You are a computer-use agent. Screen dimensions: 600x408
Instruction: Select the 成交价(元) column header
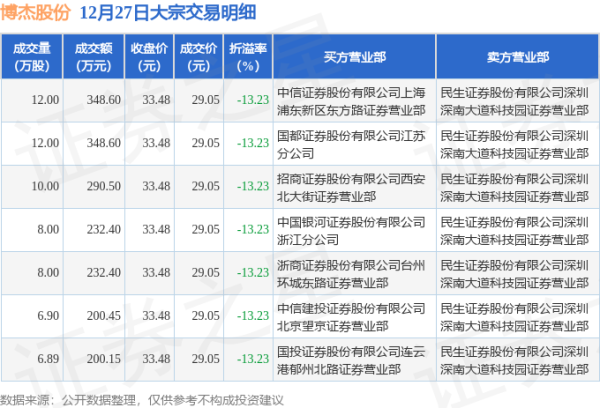(x=198, y=57)
